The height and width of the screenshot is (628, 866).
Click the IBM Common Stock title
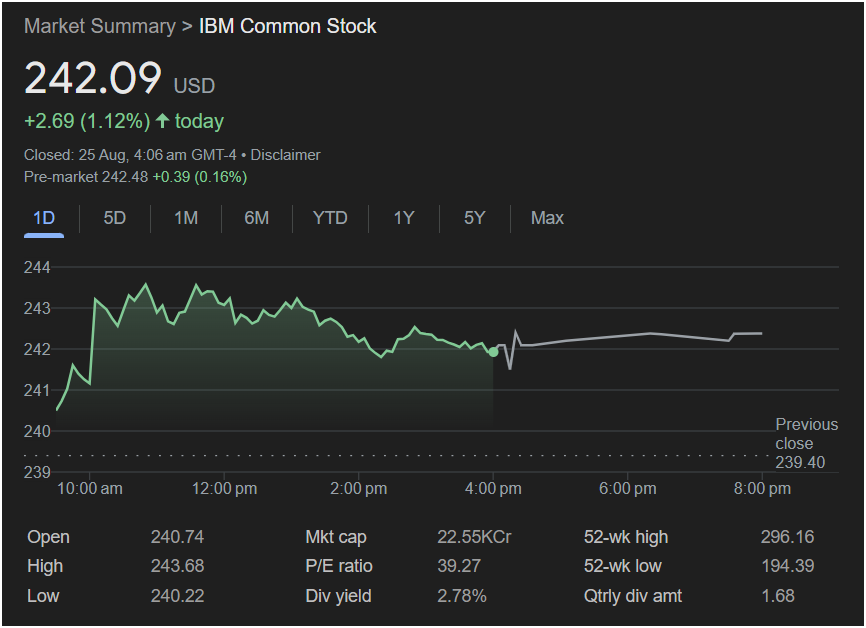point(288,26)
